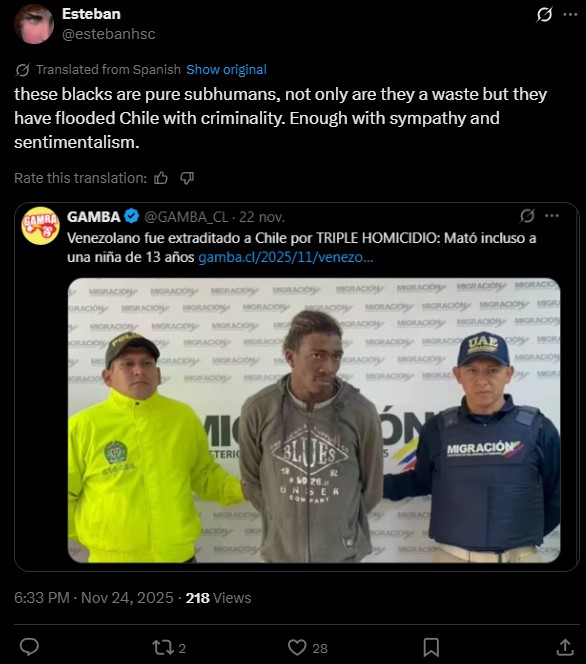This screenshot has width=586, height=664.
Task: Click Grok icon in the quoted GAMBA post
Action: [527, 216]
